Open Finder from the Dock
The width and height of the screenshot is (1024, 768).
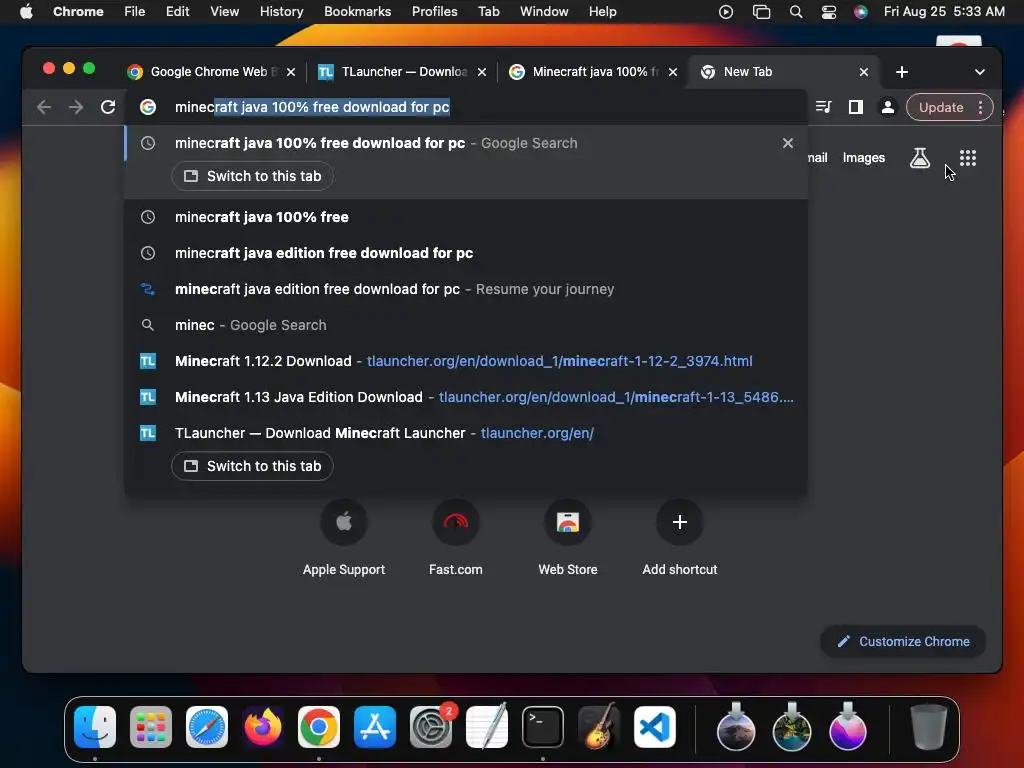pyautogui.click(x=95, y=727)
